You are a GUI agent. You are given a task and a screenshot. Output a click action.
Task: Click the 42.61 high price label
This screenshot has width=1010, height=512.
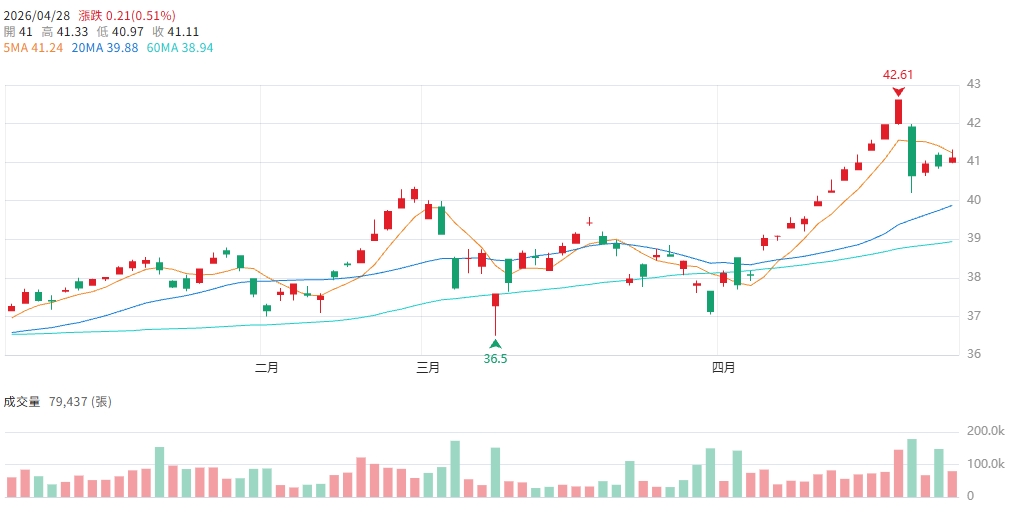[x=898, y=74]
